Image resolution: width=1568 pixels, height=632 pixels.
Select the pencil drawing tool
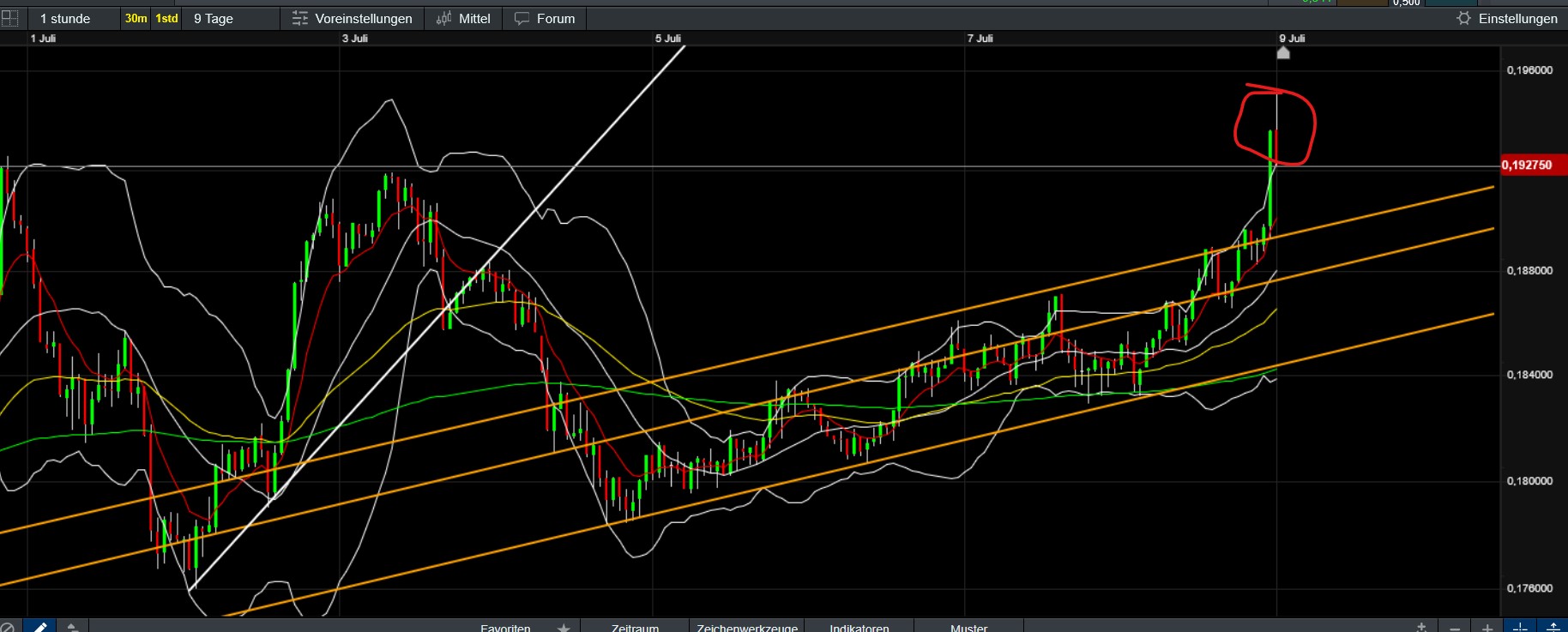click(39, 626)
